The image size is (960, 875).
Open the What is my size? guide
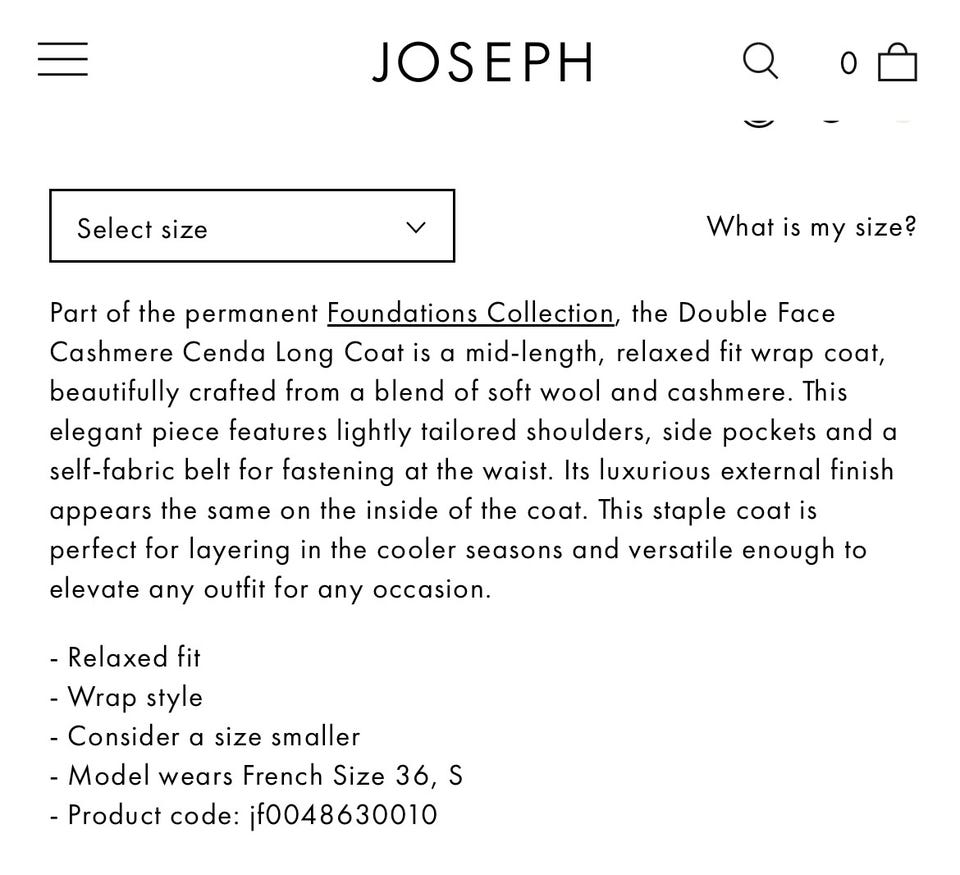coord(811,226)
